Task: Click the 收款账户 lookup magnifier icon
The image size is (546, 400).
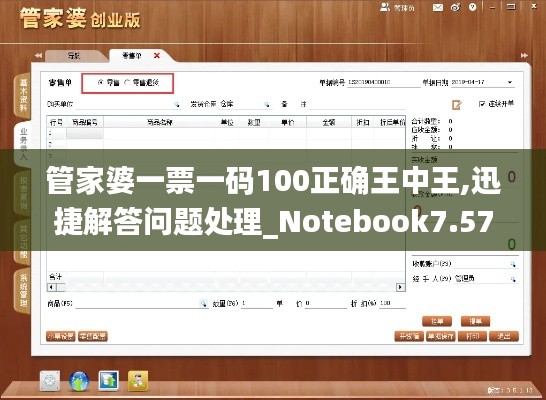Action: pos(513,265)
